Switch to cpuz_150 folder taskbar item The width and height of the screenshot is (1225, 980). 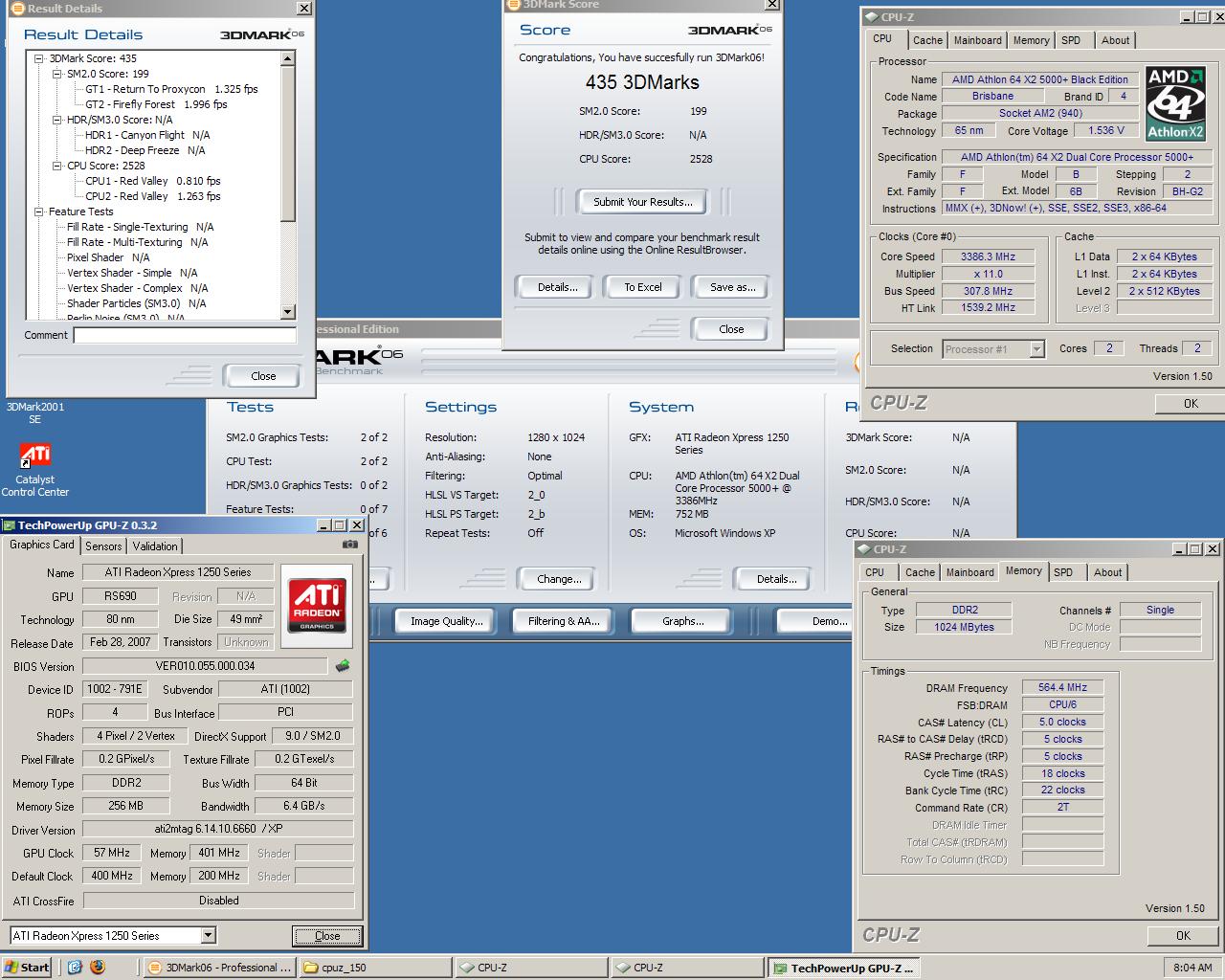(x=374, y=968)
